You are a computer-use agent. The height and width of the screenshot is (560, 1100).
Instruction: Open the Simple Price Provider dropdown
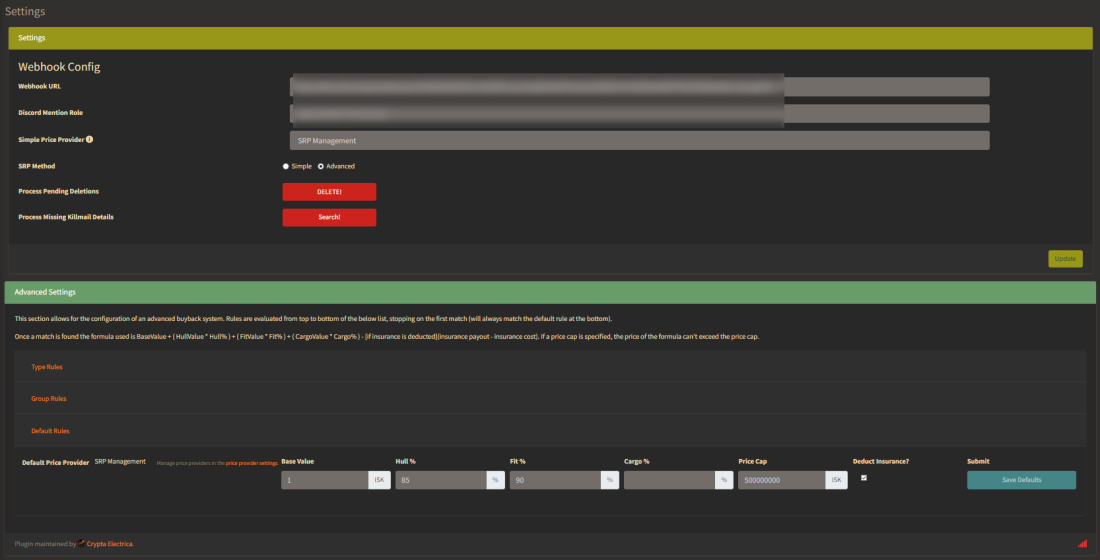point(639,141)
